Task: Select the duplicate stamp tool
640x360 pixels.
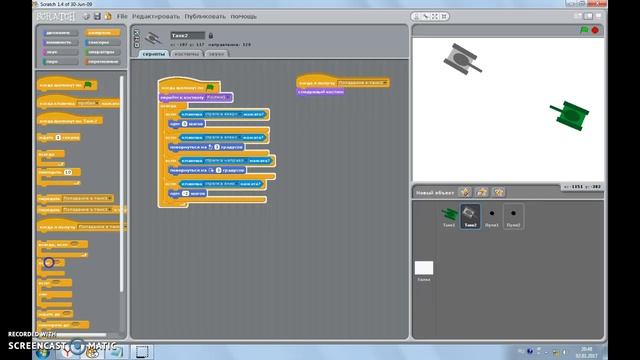Action: click(416, 16)
